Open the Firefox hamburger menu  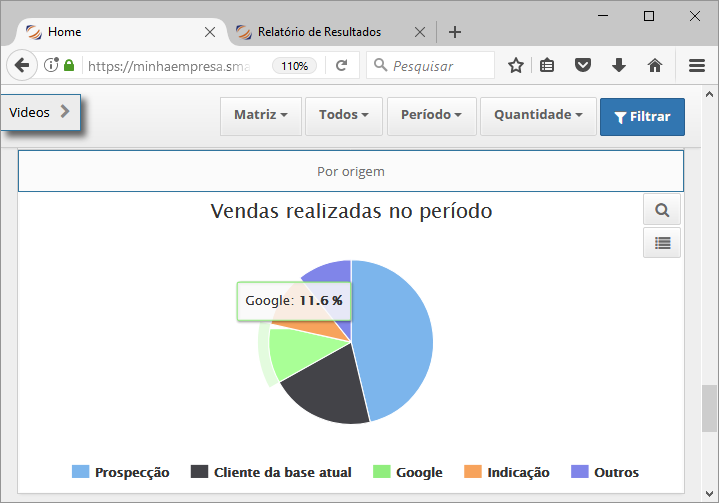697,66
